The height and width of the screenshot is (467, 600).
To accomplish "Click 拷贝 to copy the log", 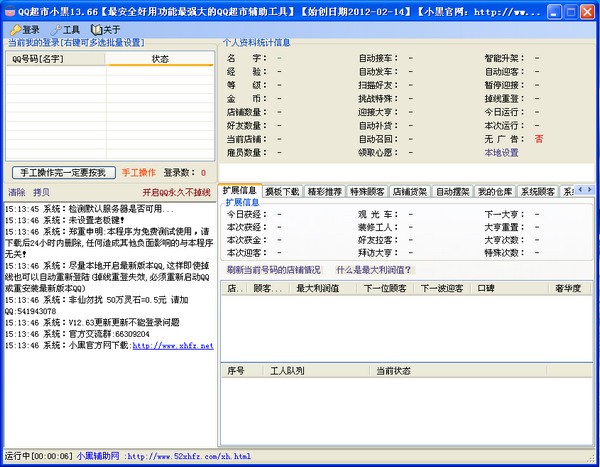I will [41, 192].
